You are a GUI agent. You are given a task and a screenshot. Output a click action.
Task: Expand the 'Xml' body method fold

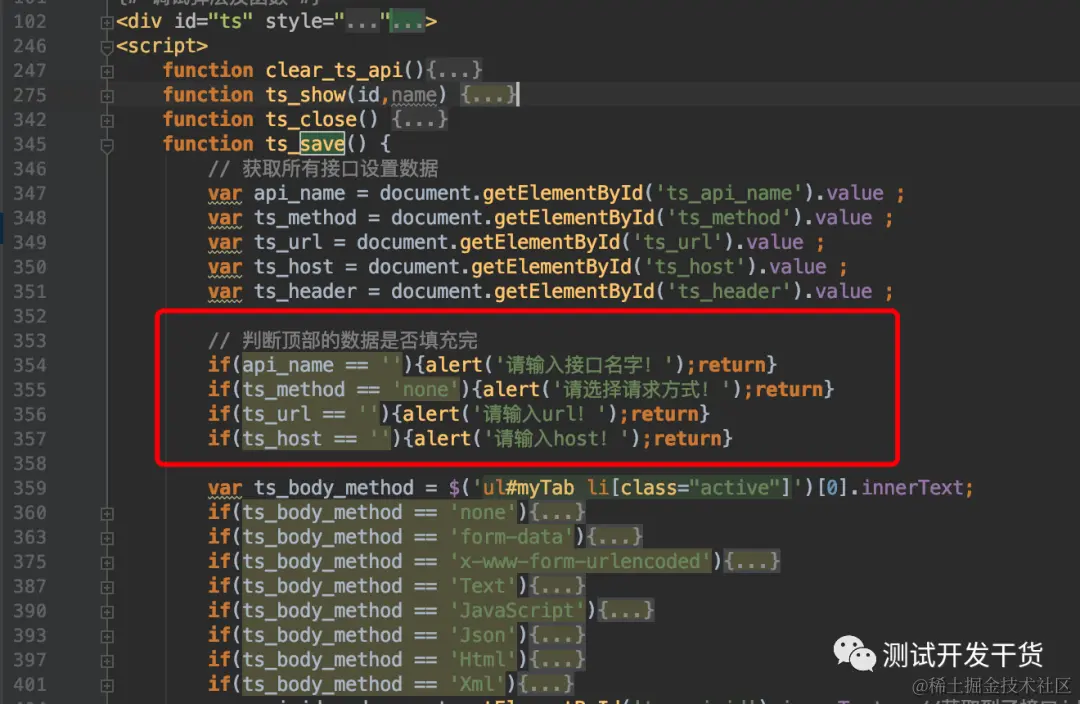tap(107, 685)
